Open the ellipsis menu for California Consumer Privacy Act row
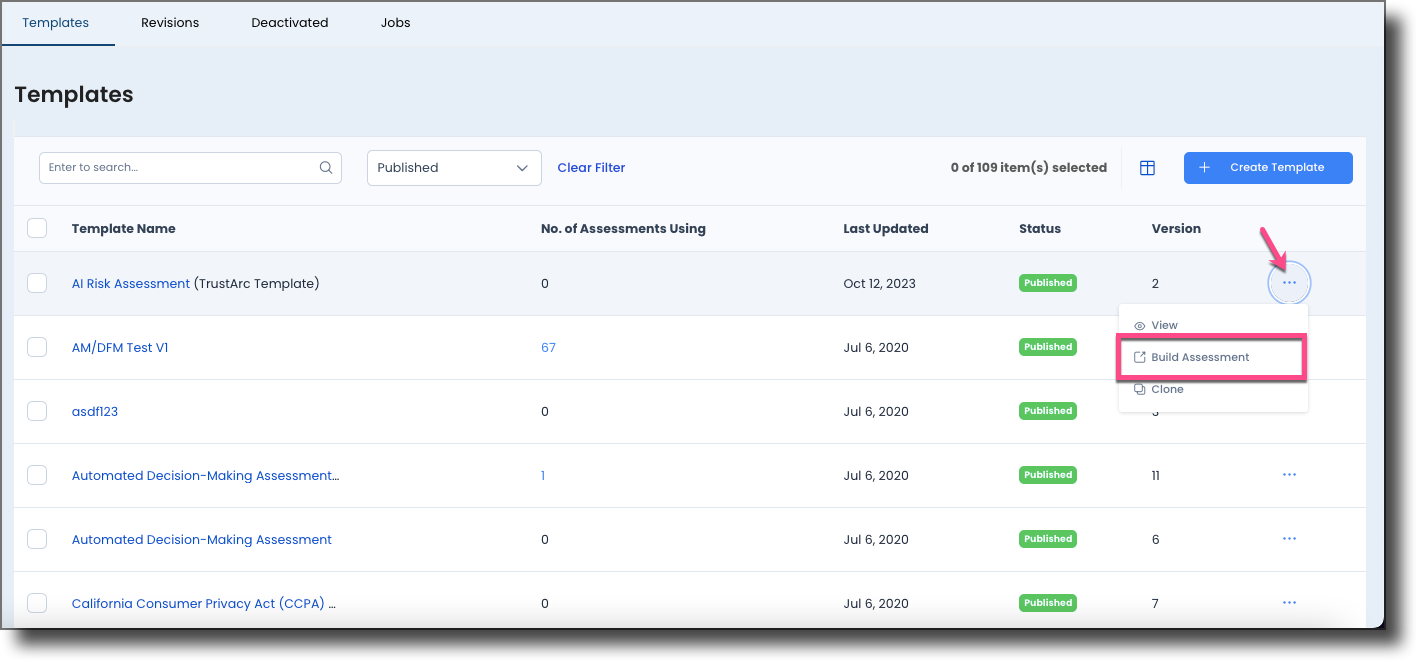This screenshot has width=1418, height=662. [x=1289, y=603]
